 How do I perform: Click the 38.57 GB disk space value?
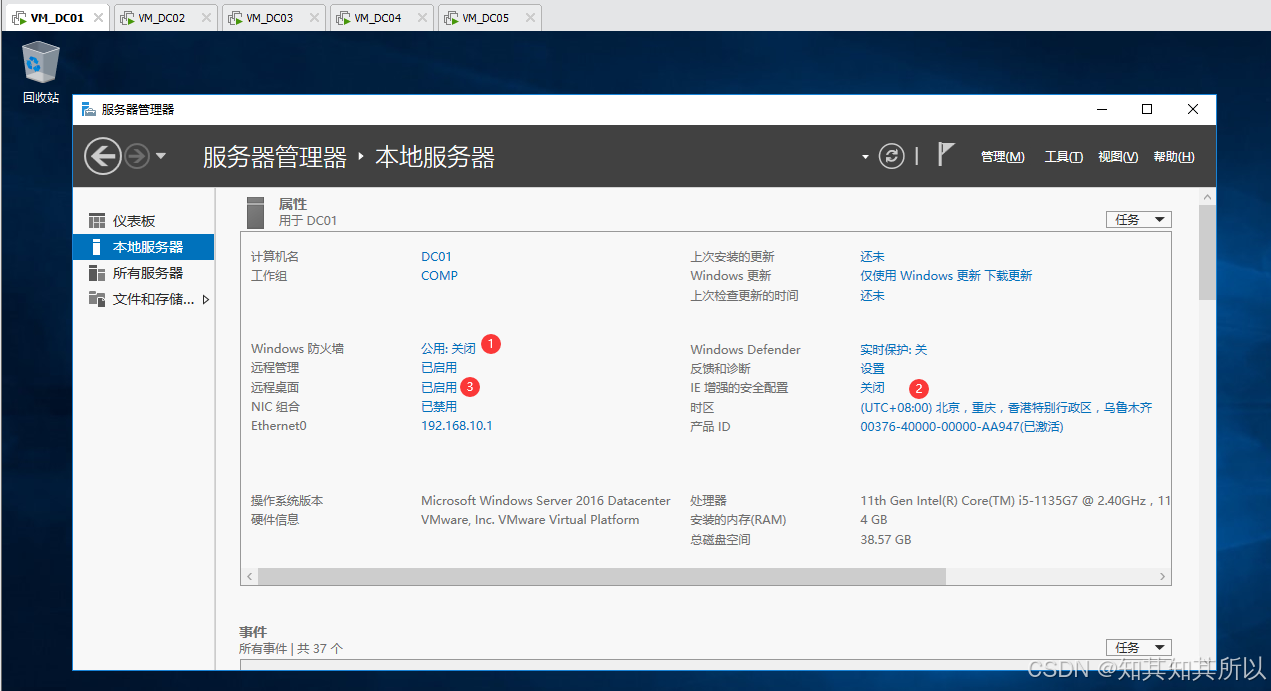tap(886, 539)
